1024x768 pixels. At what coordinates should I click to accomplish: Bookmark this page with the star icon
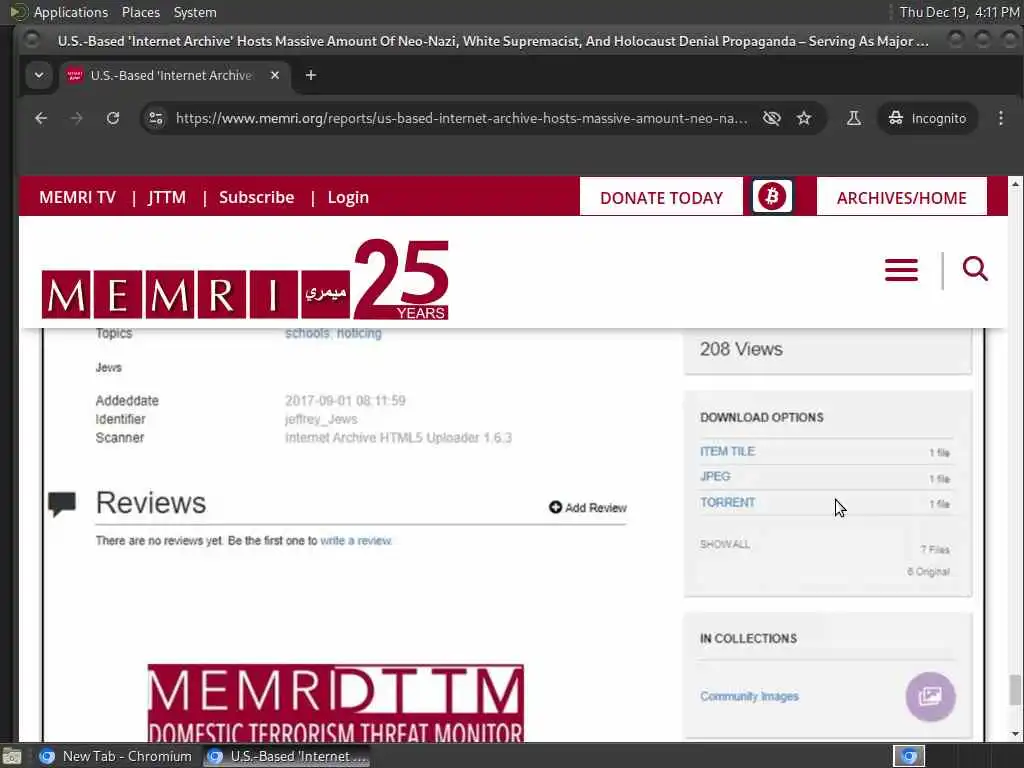(804, 118)
